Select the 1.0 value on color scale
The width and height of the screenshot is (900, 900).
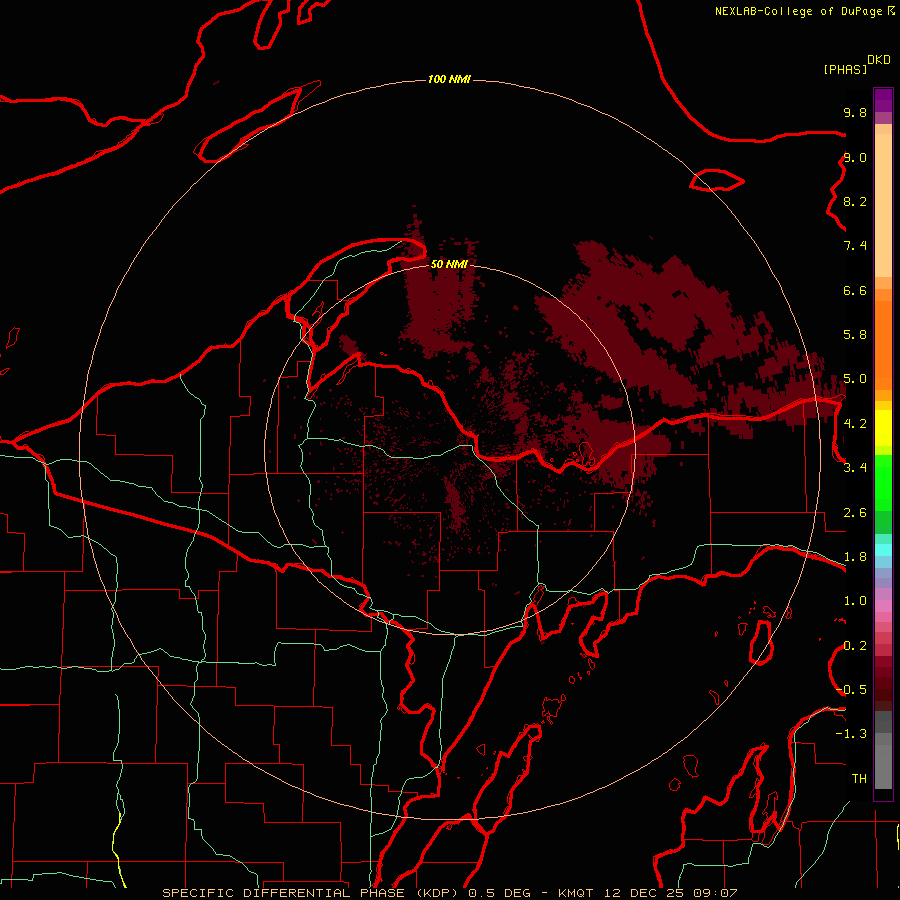pyautogui.click(x=855, y=601)
